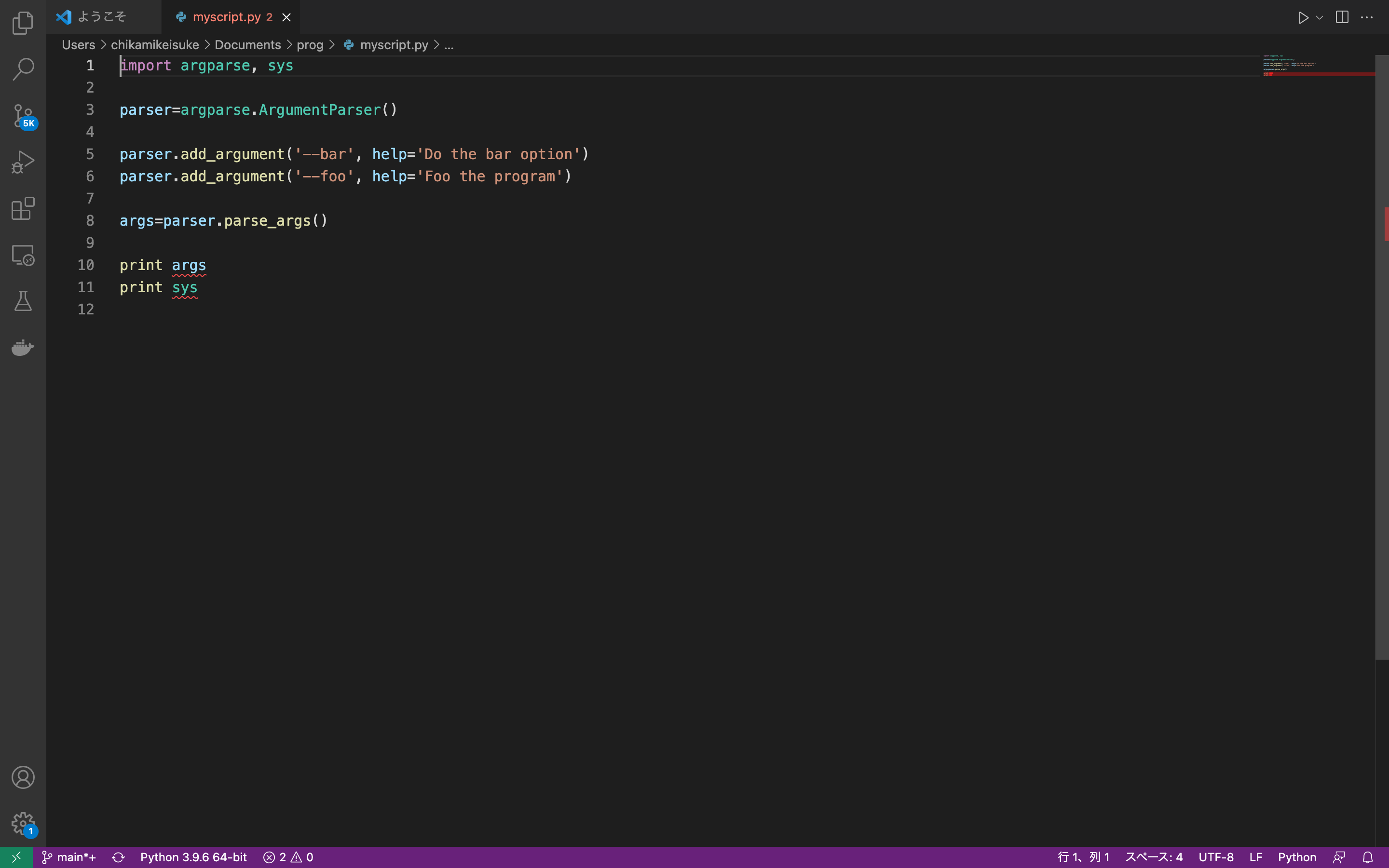Viewport: 1389px width, 868px height.
Task: Open the Accounts icon in activity bar
Action: point(23,777)
